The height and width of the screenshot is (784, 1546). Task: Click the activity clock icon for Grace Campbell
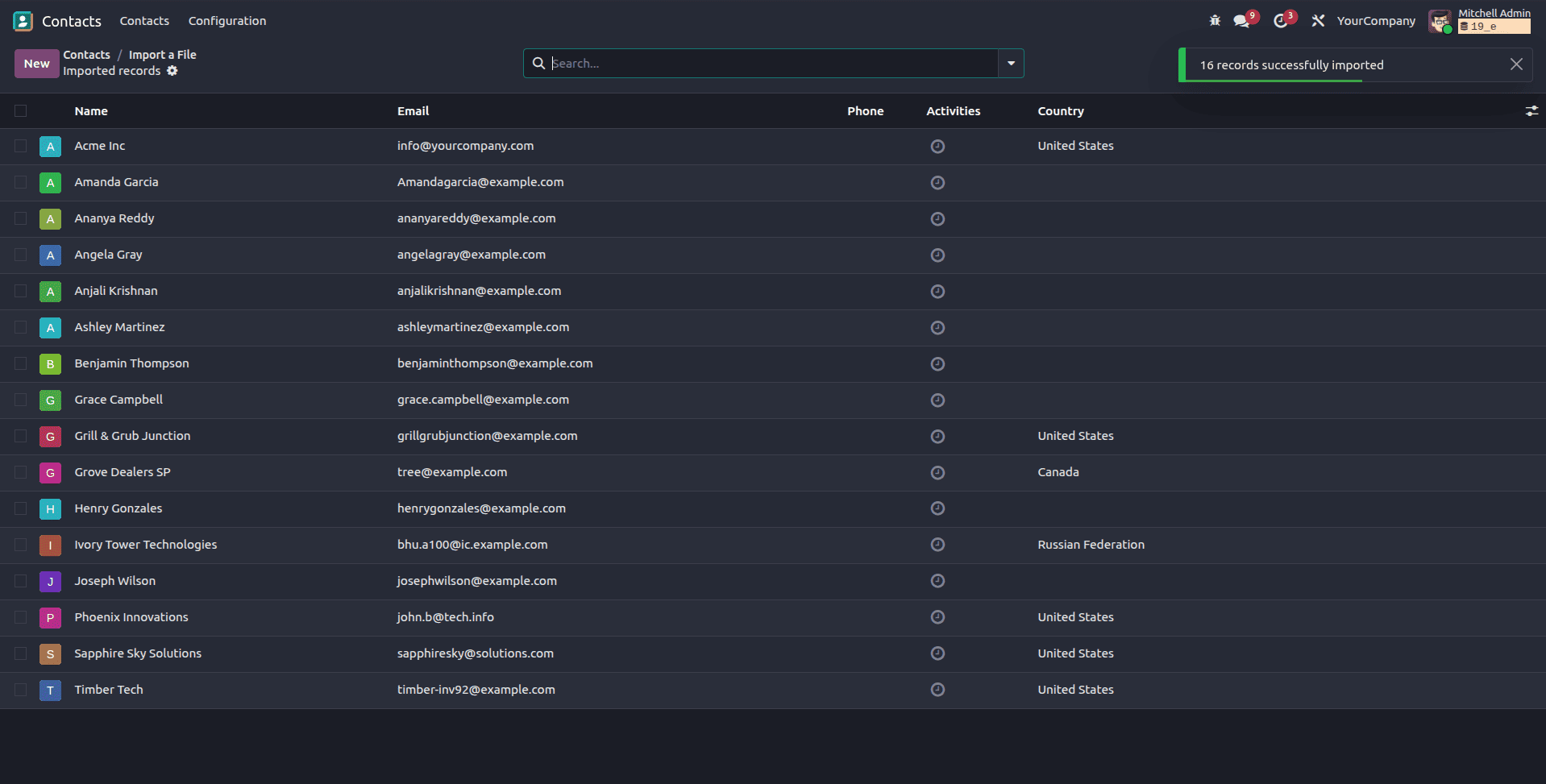[x=937, y=400]
